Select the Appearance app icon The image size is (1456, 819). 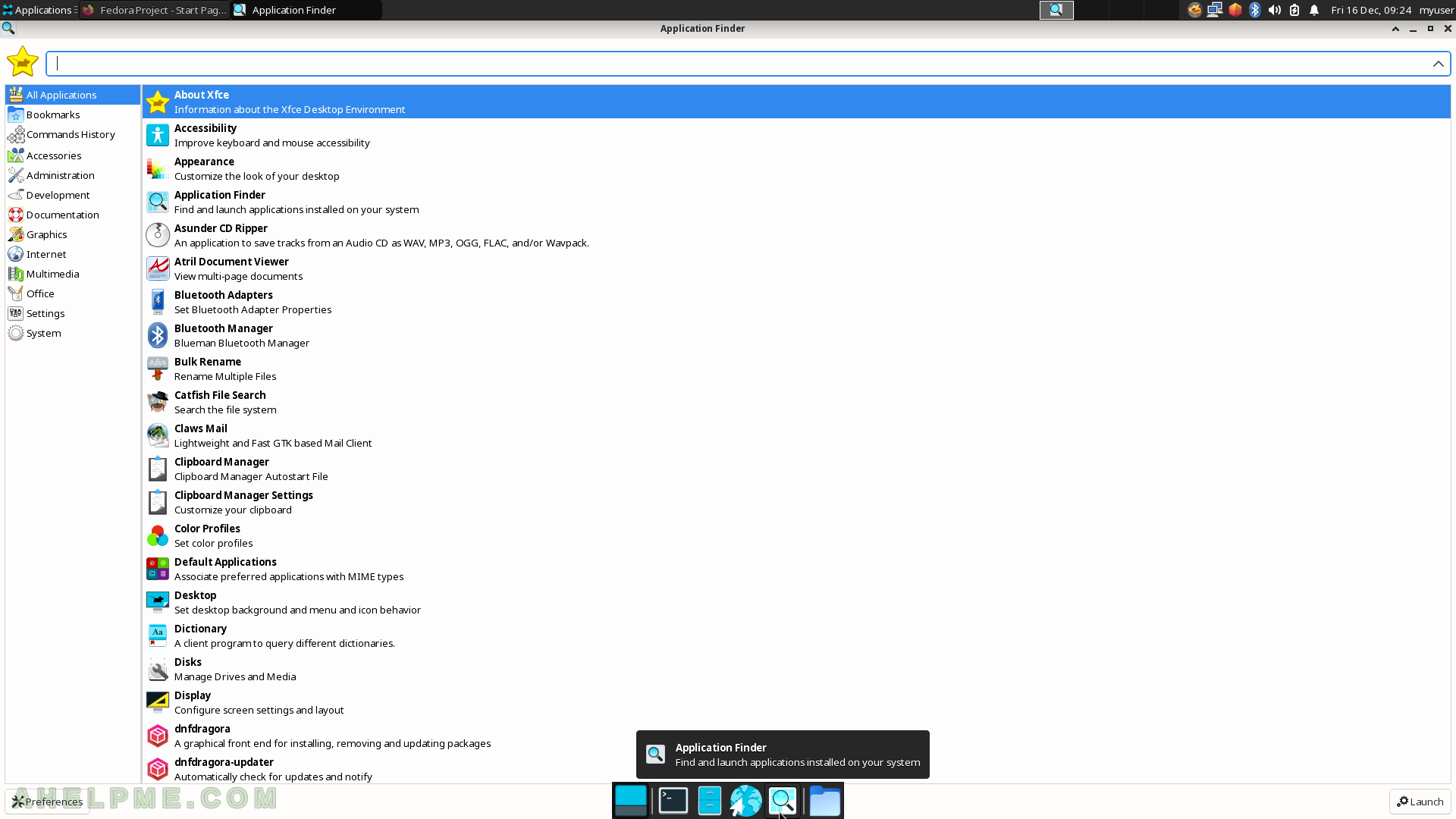(158, 168)
